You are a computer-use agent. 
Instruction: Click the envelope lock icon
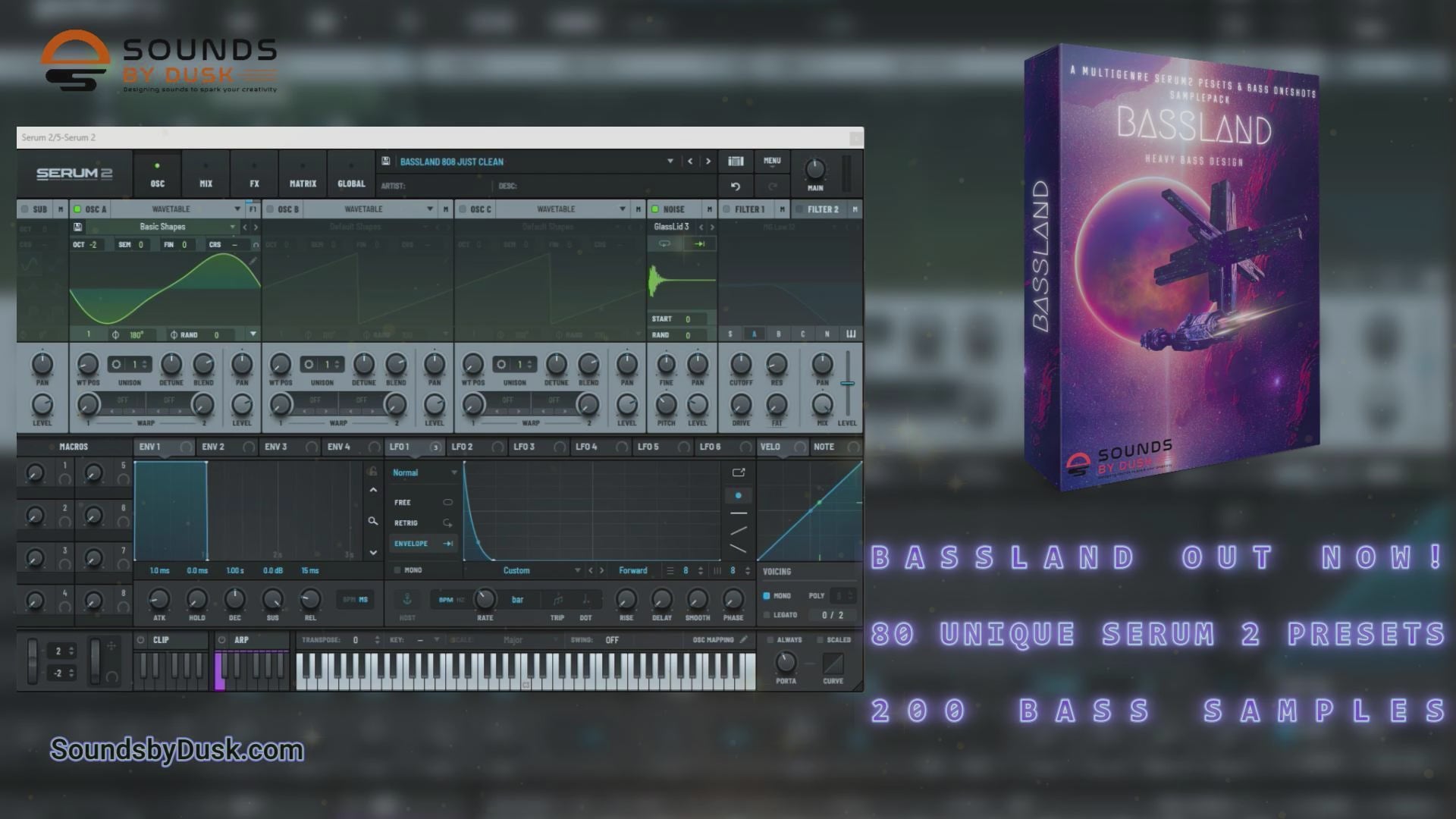[372, 471]
